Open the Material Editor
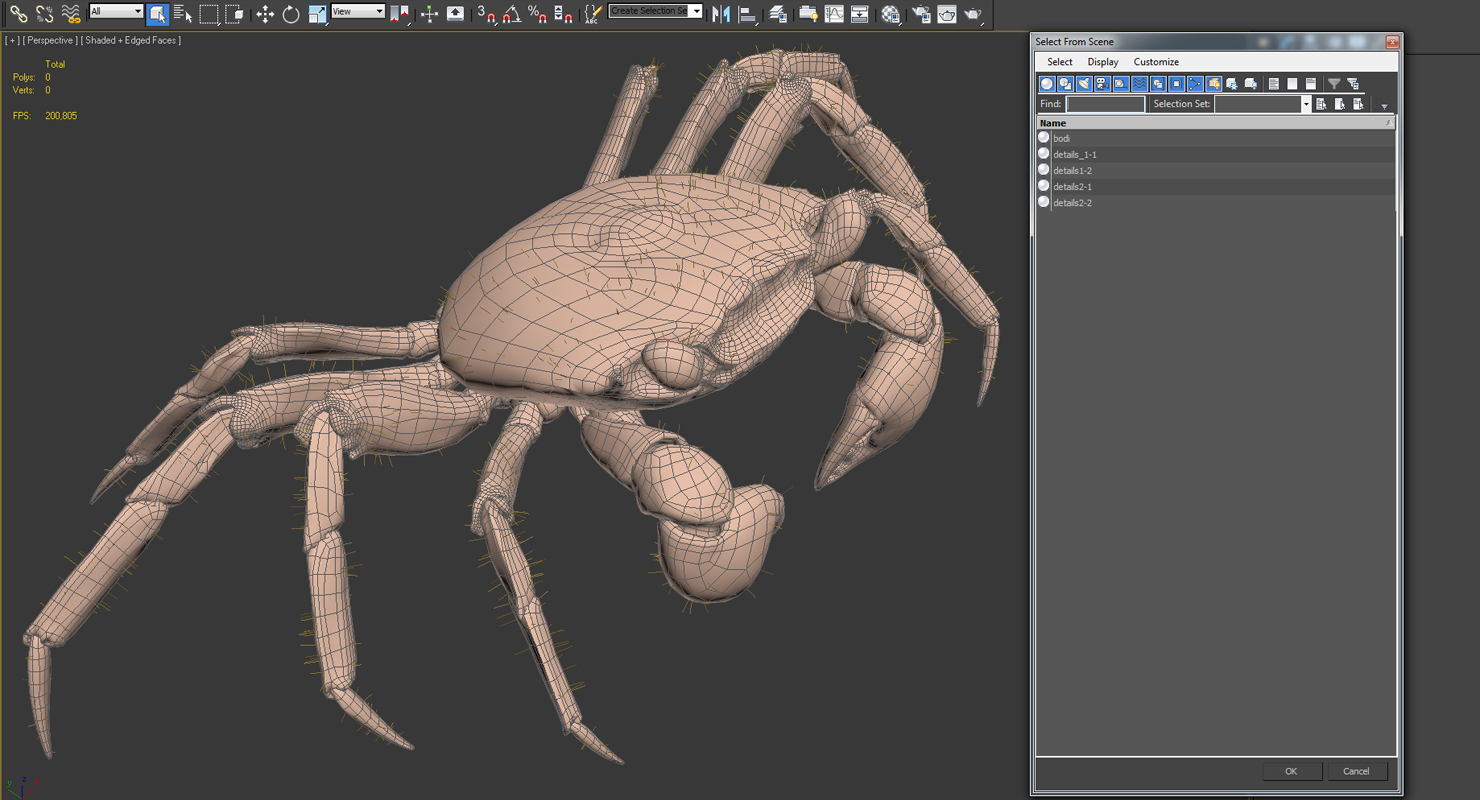Viewport: 1480px width, 800px height. pyautogui.click(x=890, y=14)
